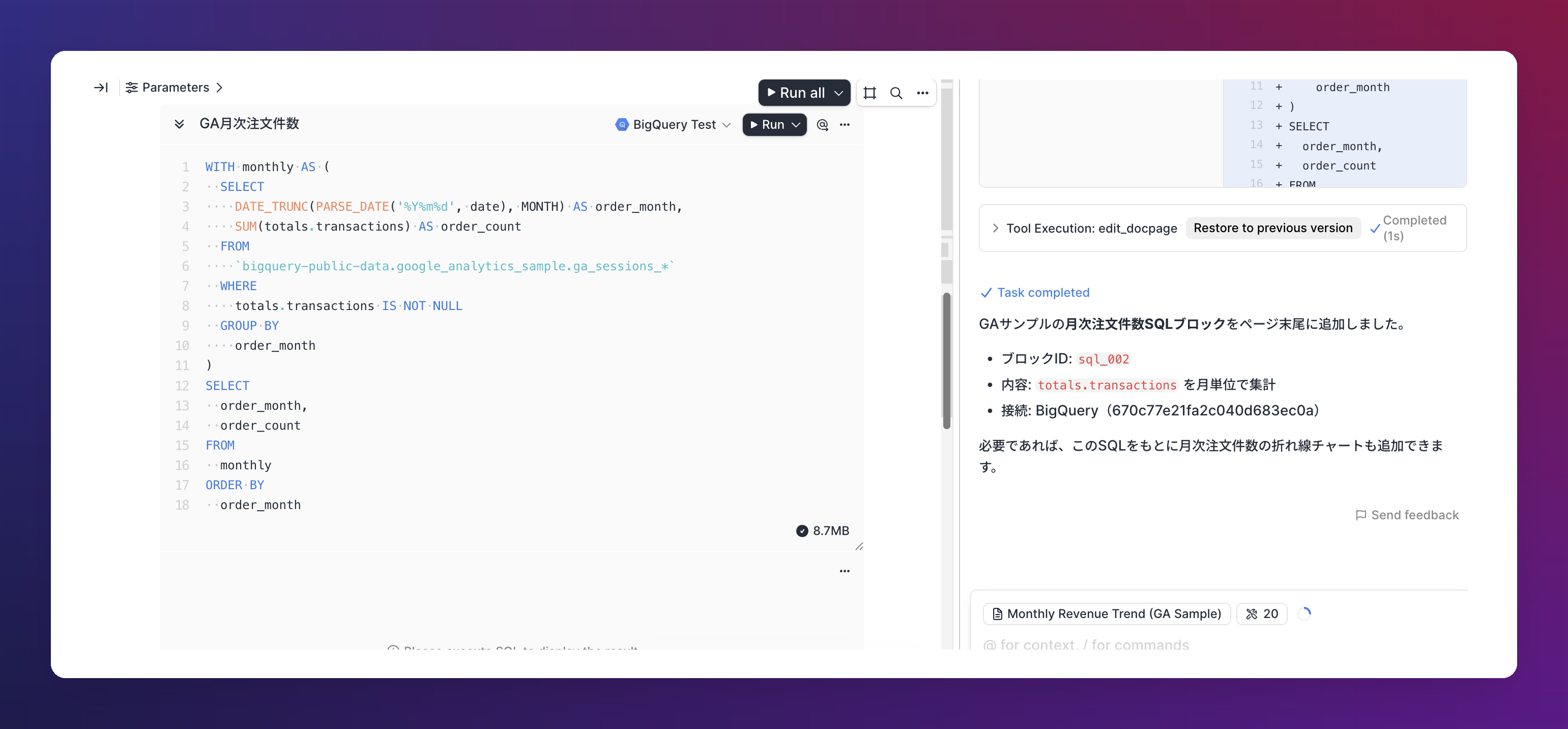Click the DATE_TRUNC function on line 3
Screen dimensions: 1568x729
click(x=272, y=207)
